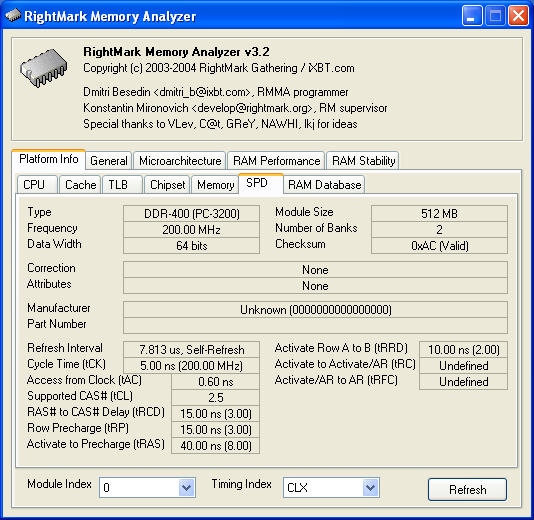Click the Correction value field
Viewport: 534px width, 520px height.
coord(315,270)
